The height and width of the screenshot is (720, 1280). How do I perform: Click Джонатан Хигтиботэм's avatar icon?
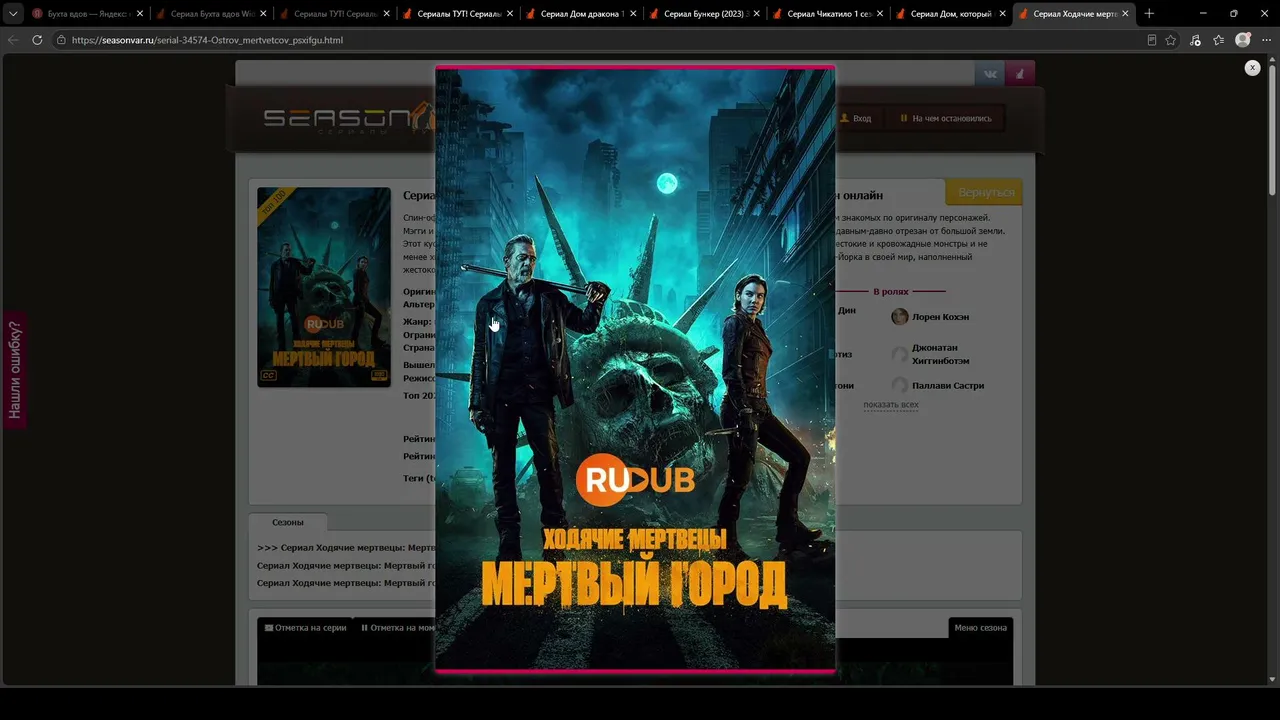[900, 355]
